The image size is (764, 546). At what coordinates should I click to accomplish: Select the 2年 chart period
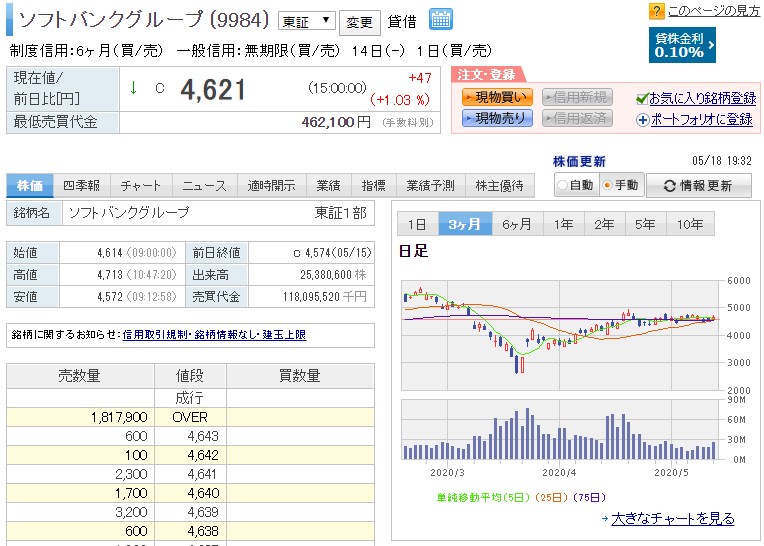(604, 224)
